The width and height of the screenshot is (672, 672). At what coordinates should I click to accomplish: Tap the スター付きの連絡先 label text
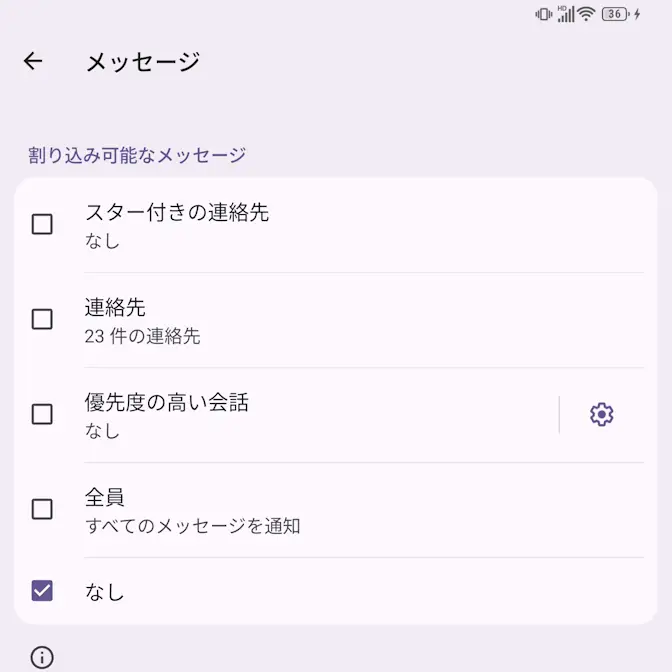[176, 212]
